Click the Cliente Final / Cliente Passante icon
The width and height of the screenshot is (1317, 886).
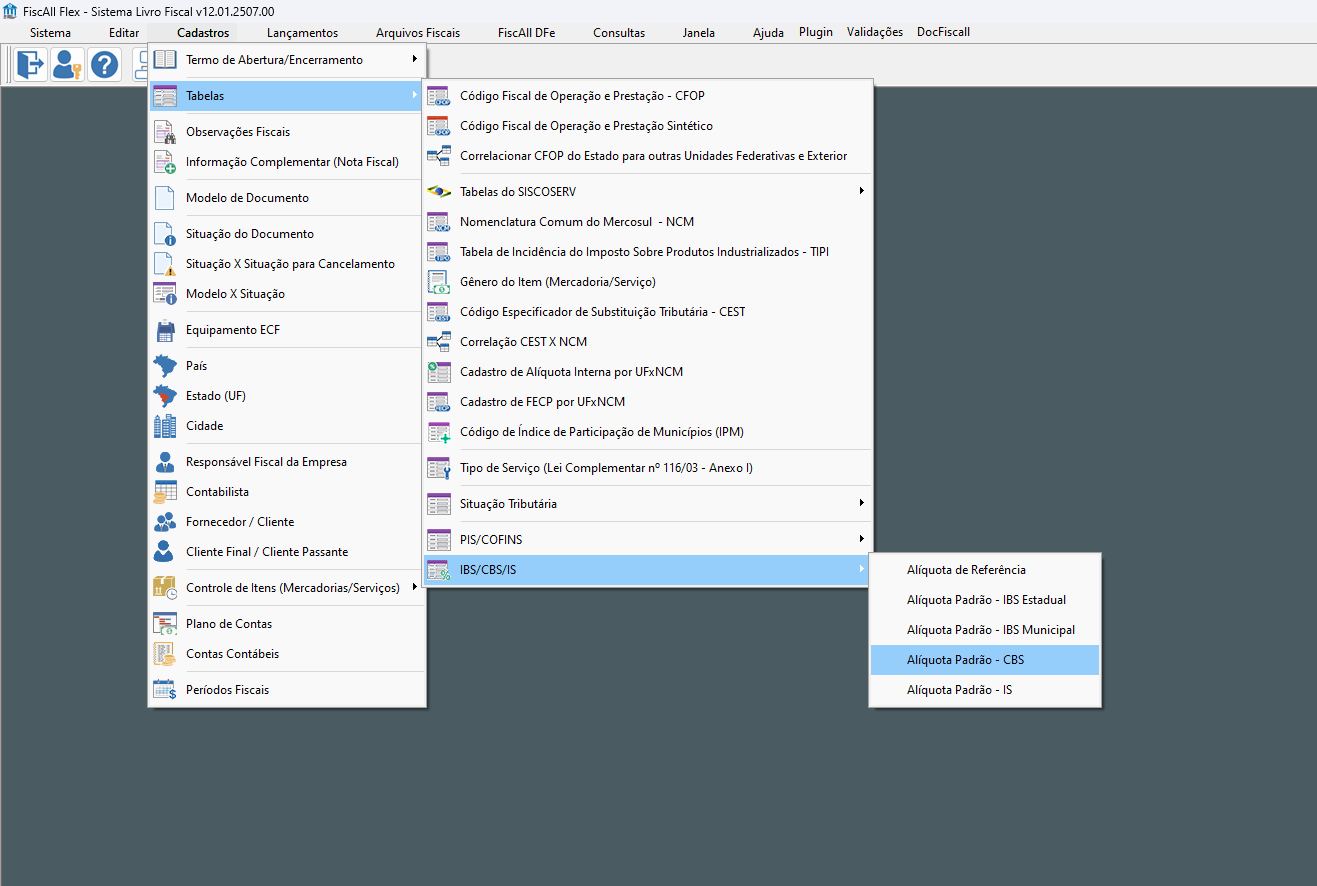tap(165, 552)
